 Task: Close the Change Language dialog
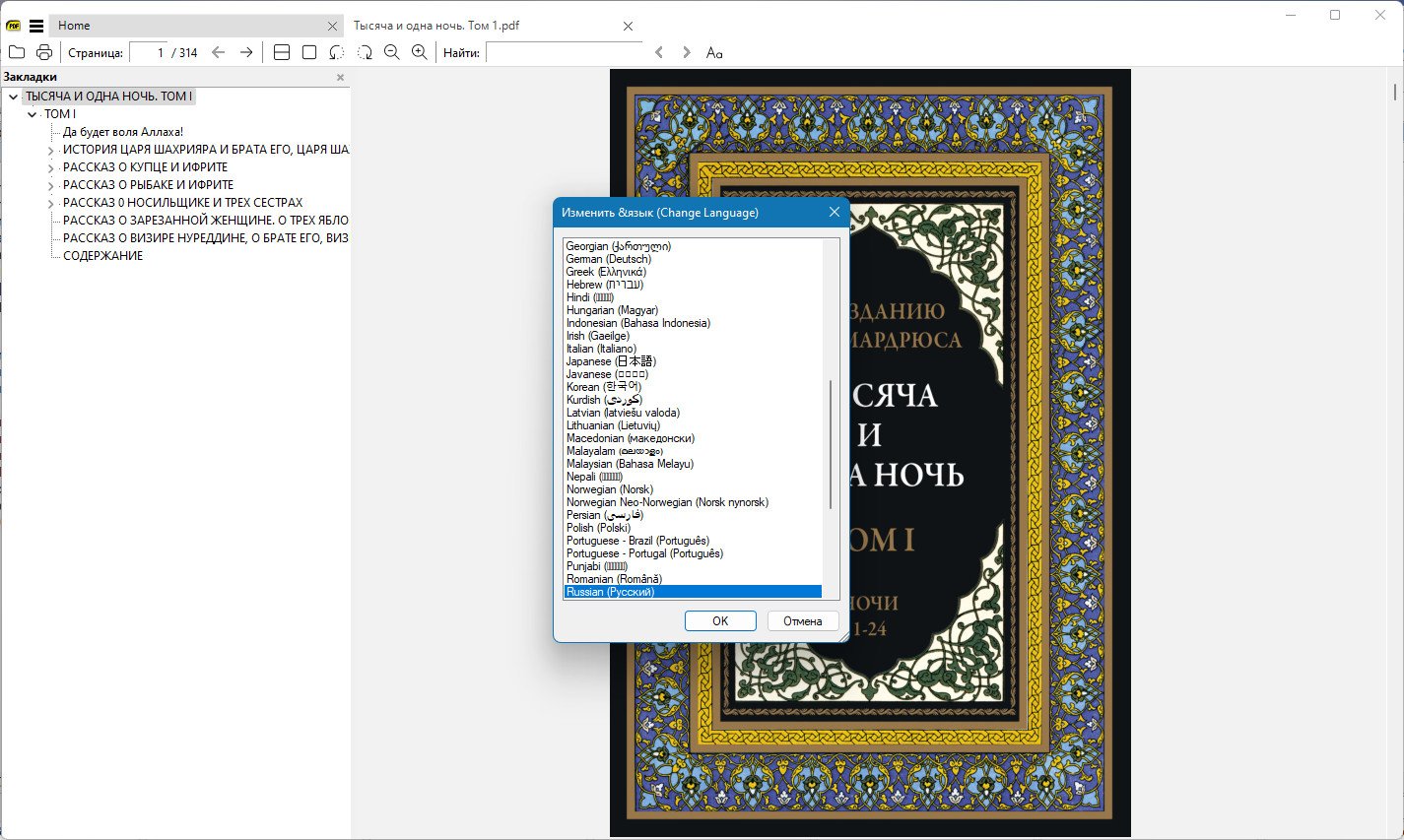(x=834, y=212)
